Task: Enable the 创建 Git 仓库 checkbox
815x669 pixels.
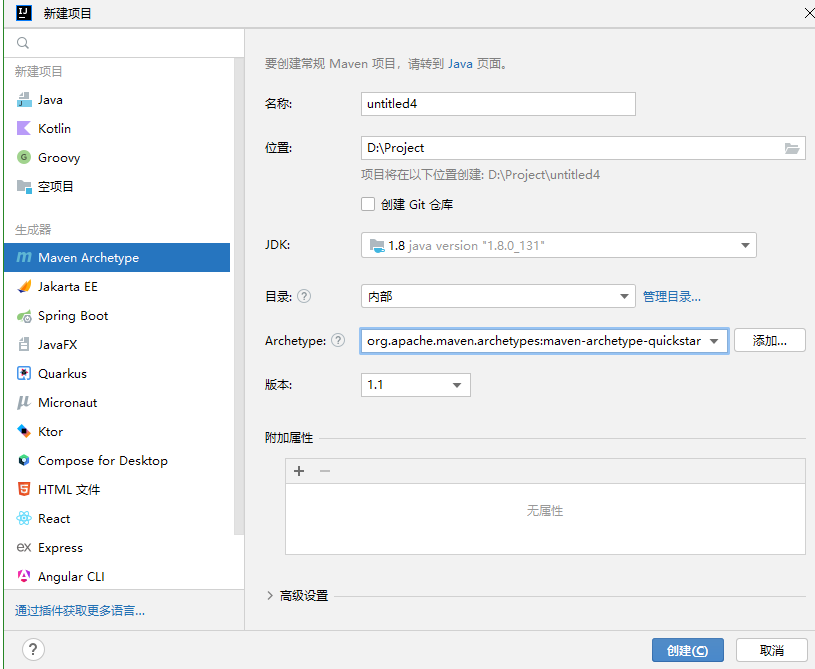Action: pyautogui.click(x=368, y=204)
